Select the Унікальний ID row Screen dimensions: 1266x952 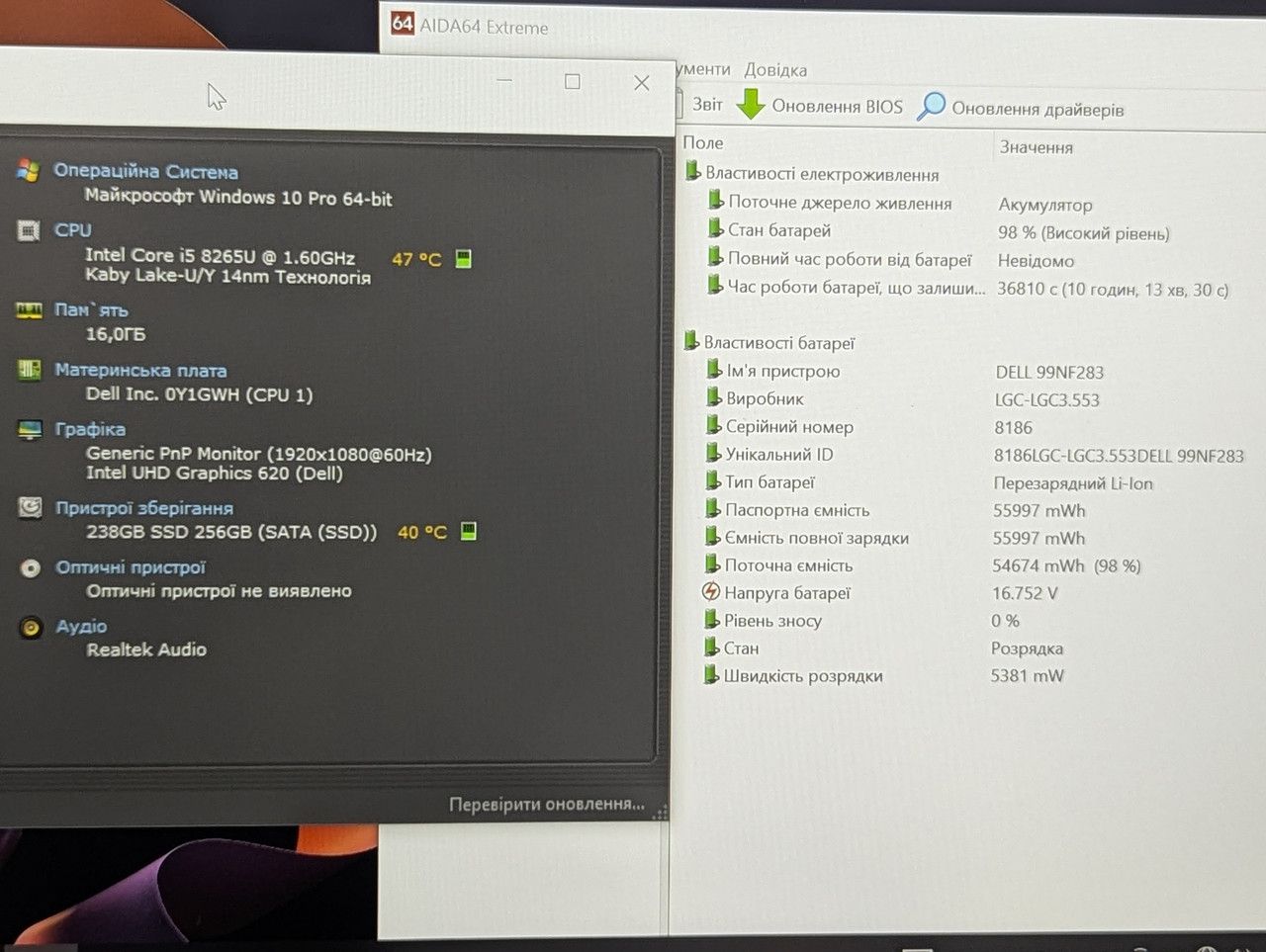click(x=974, y=455)
